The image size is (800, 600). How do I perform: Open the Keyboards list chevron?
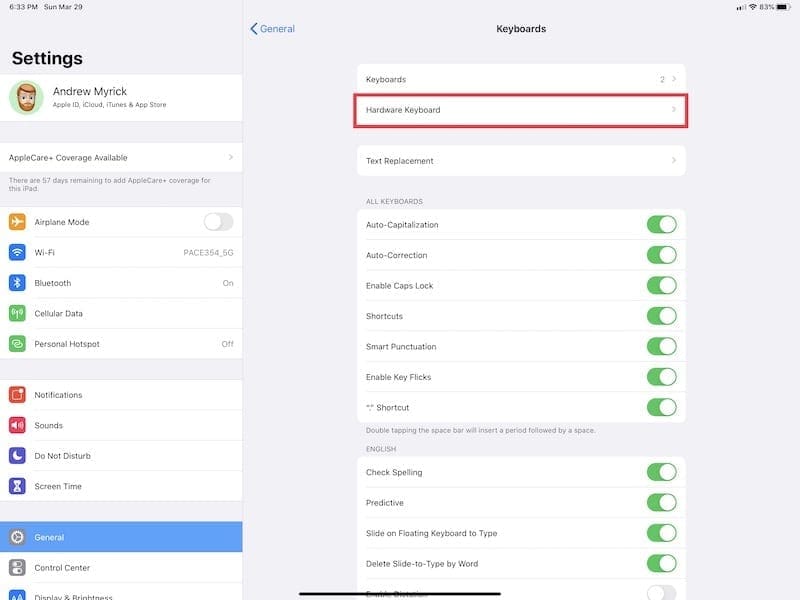(521, 80)
